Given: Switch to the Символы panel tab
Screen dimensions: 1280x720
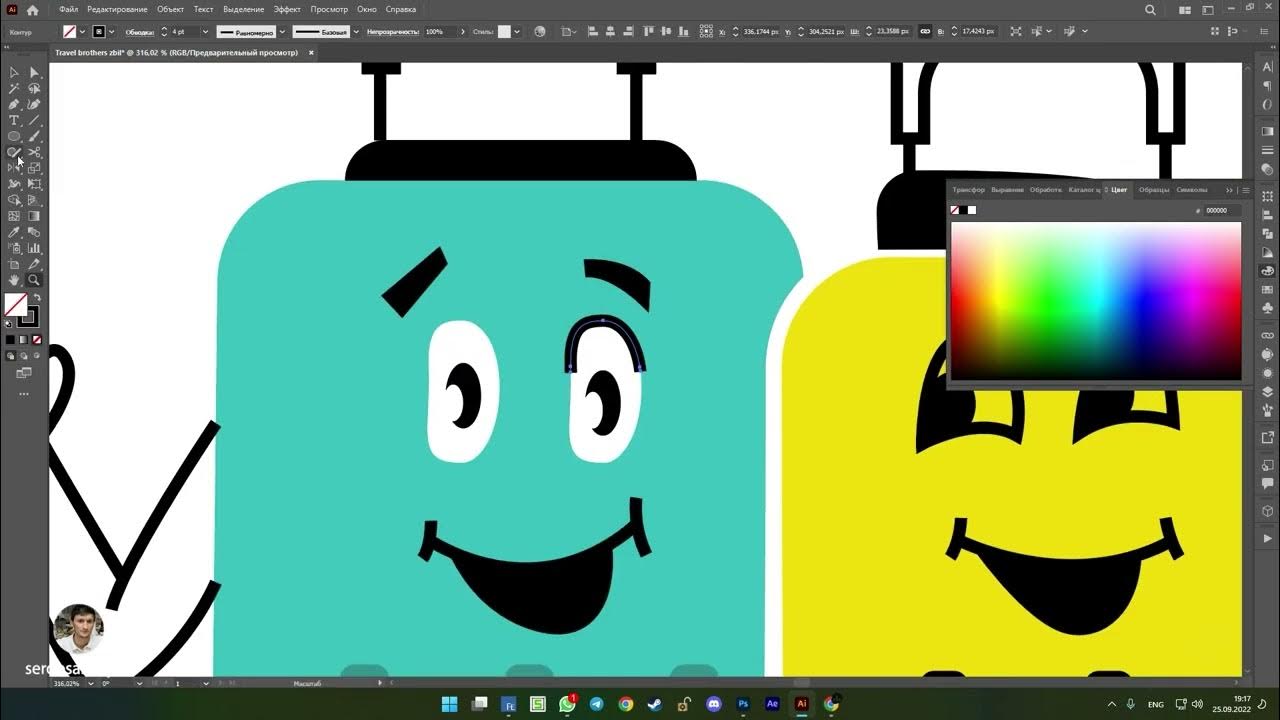Looking at the screenshot, I should [1191, 190].
